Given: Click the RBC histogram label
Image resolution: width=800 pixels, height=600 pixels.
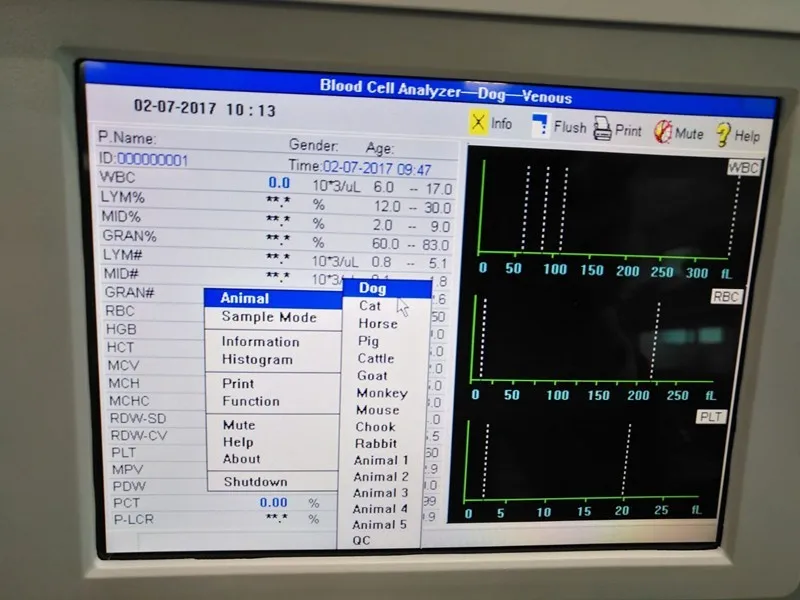Looking at the screenshot, I should click(x=726, y=296).
